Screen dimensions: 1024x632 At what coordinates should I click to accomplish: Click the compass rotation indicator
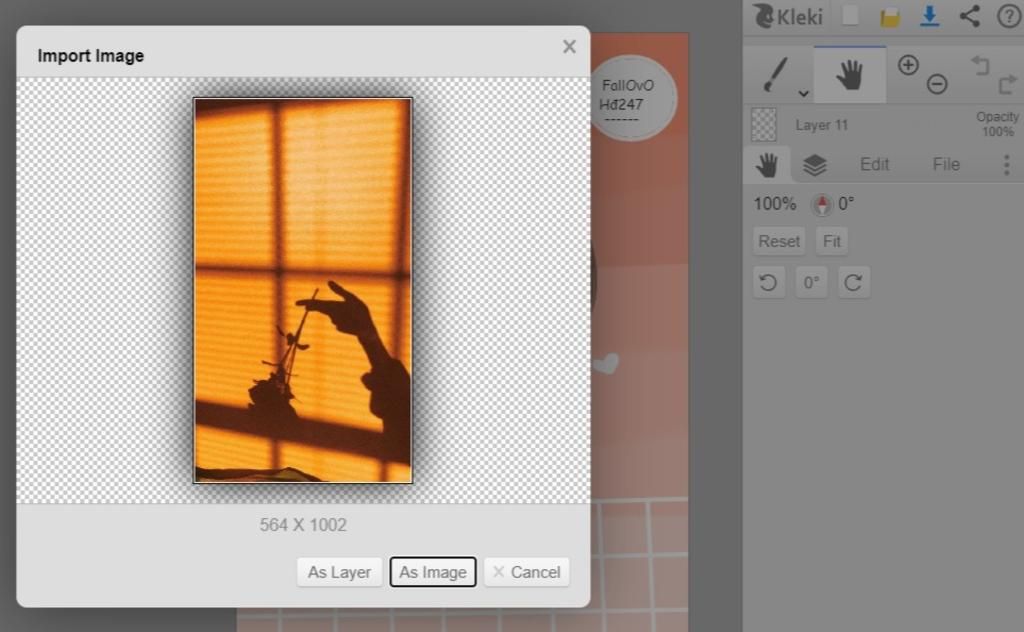click(x=822, y=204)
